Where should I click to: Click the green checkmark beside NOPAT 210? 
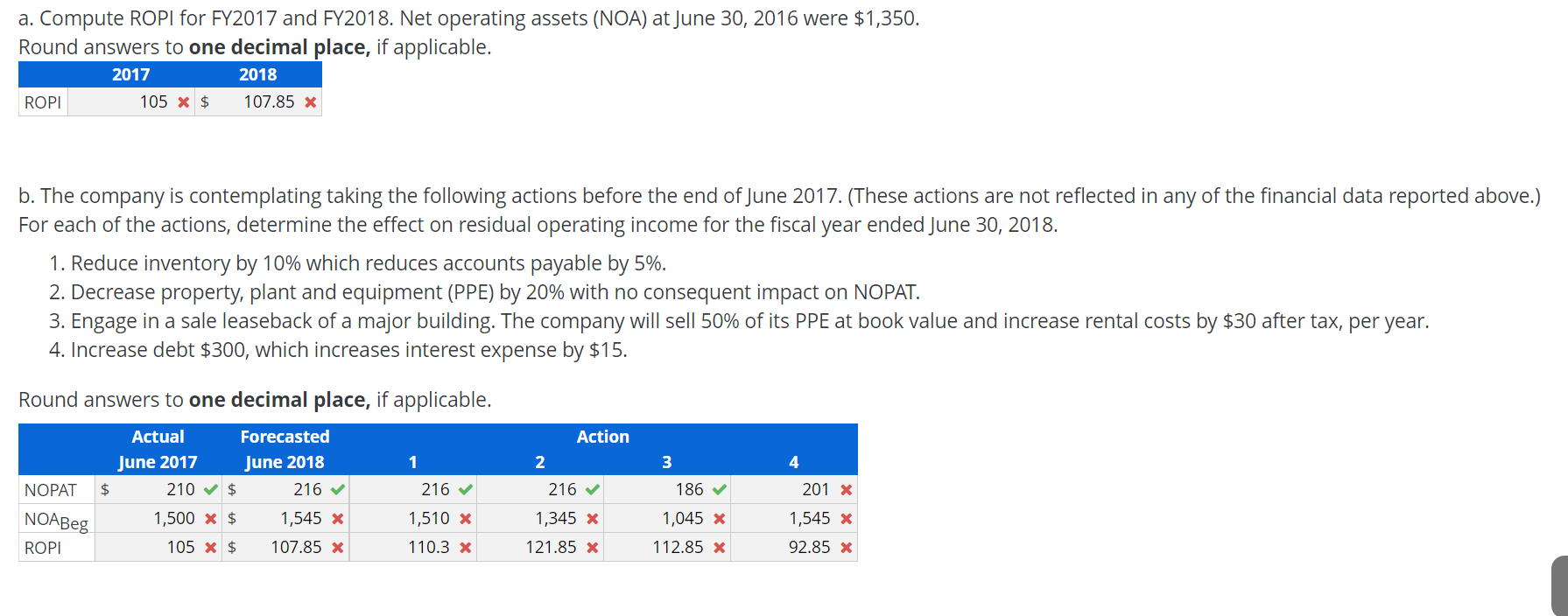(x=208, y=489)
